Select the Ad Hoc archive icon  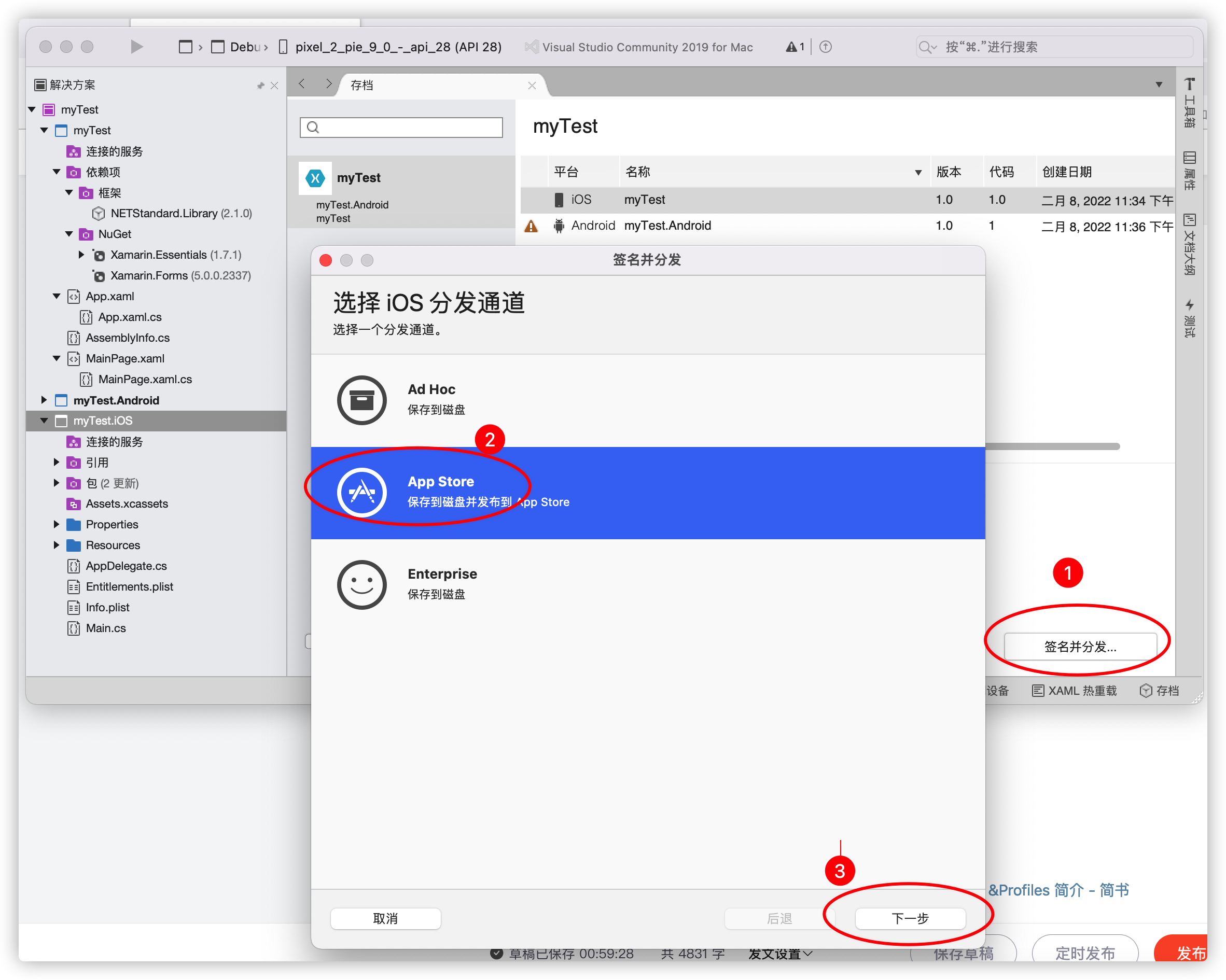point(361,400)
